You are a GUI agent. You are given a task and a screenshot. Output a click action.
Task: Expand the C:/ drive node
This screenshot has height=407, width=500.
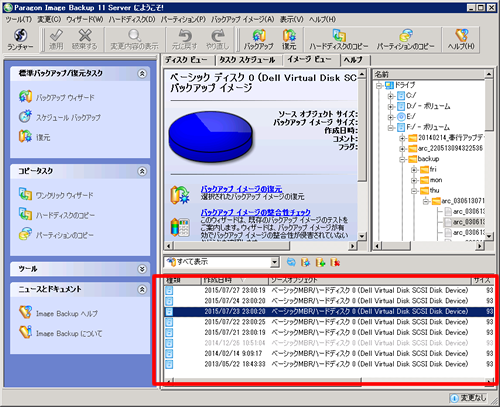coord(391,96)
